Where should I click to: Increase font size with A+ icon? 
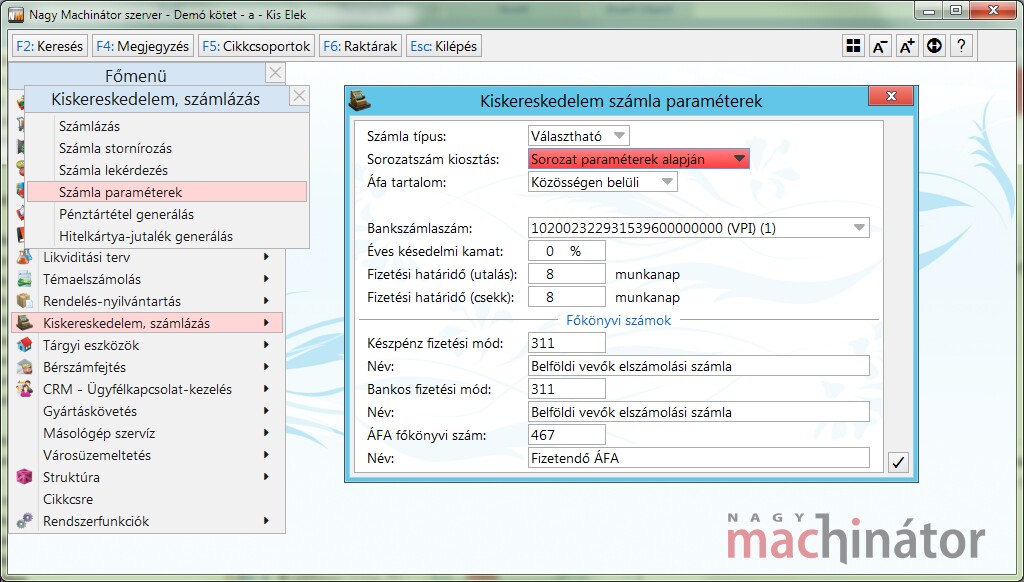[907, 46]
